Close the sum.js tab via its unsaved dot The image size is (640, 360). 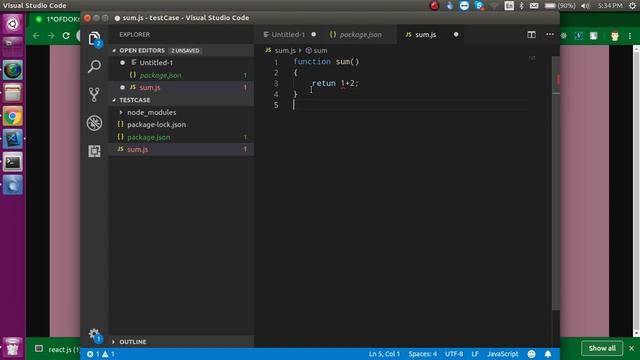[456, 35]
